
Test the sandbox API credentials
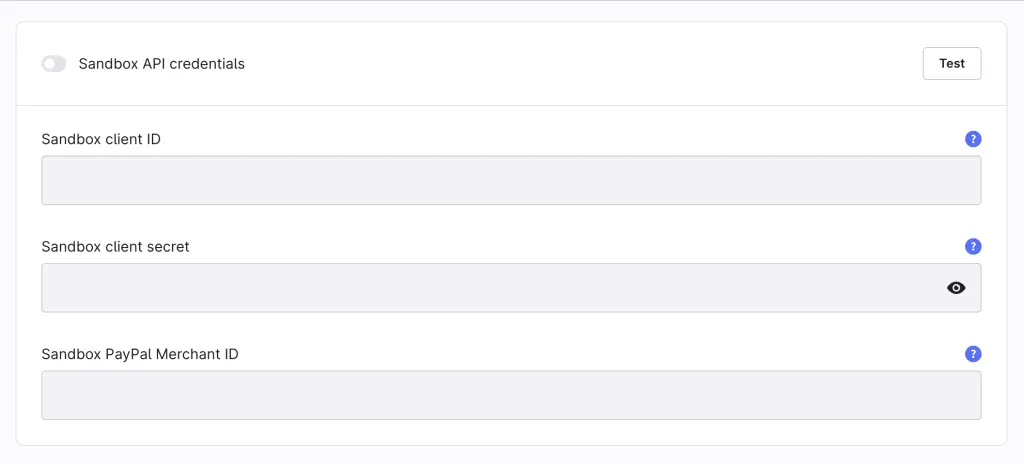pos(951,63)
